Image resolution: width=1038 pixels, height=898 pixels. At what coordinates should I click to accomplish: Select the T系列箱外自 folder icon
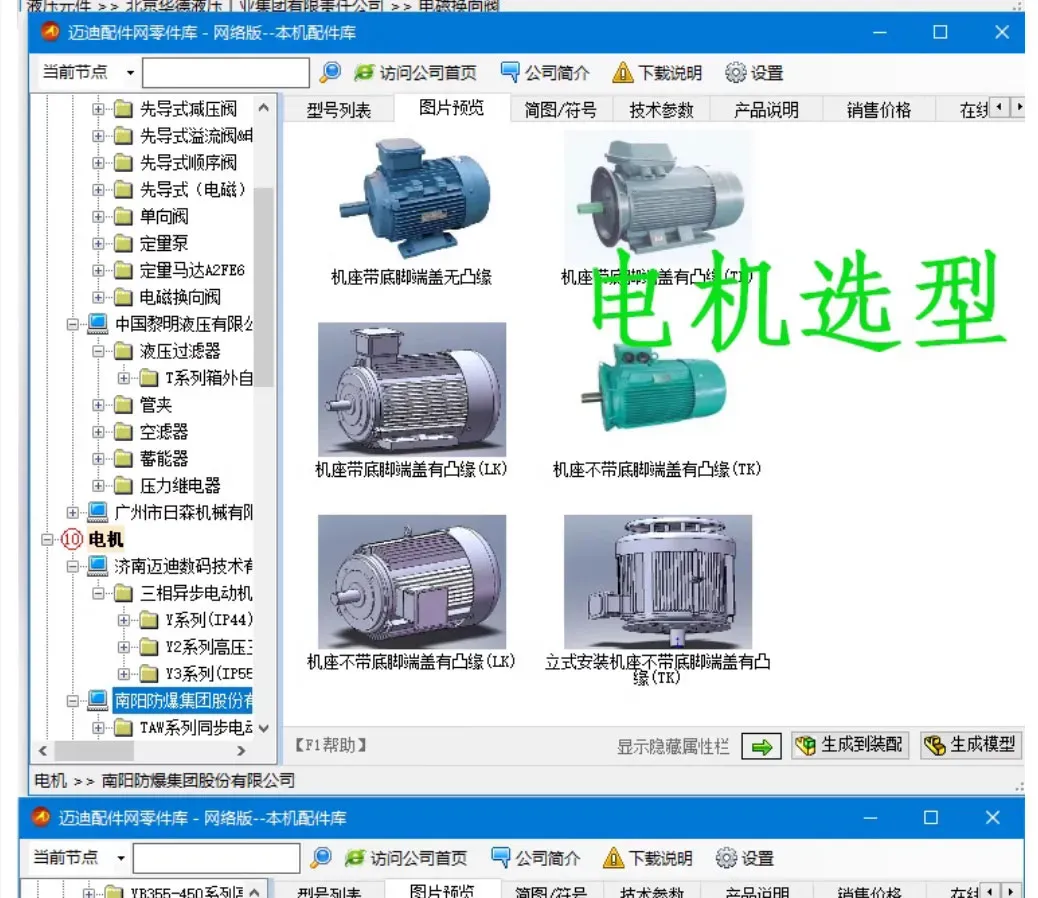149,379
